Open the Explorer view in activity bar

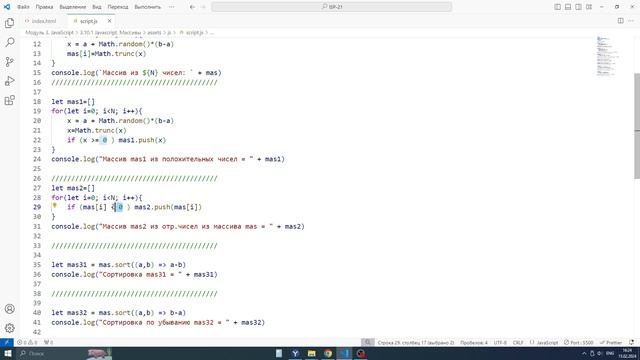(x=9, y=23)
